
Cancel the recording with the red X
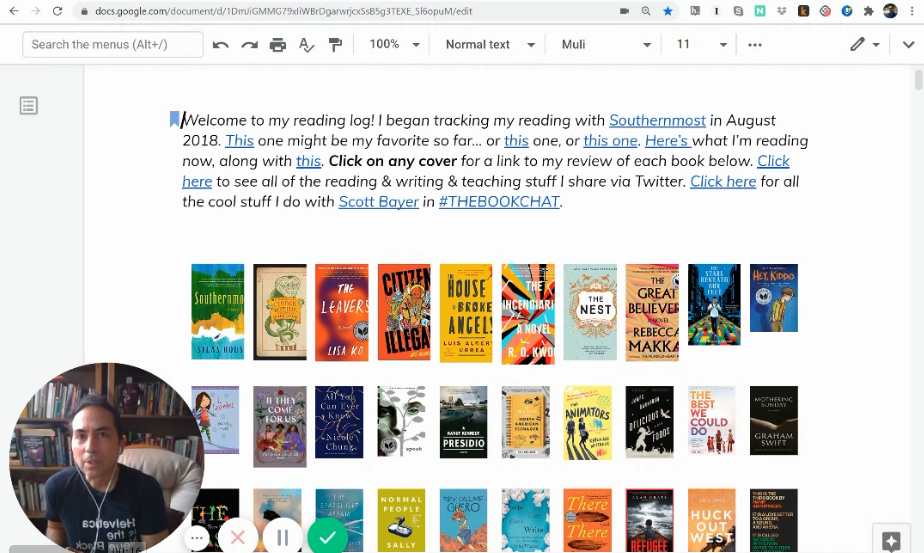click(238, 537)
